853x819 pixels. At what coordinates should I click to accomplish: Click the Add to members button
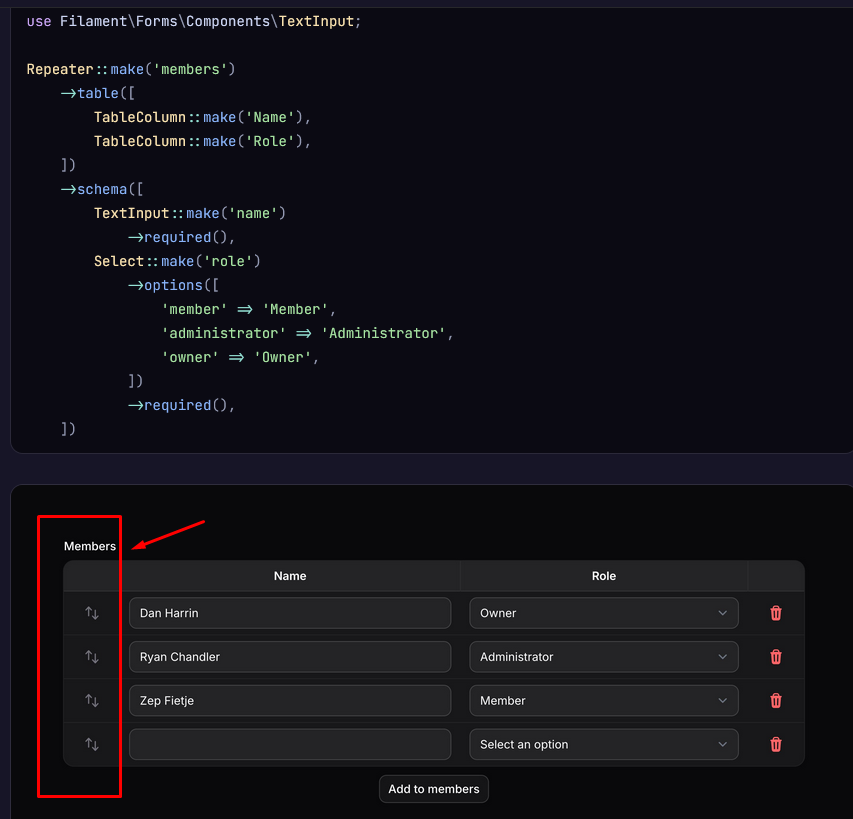tap(434, 789)
